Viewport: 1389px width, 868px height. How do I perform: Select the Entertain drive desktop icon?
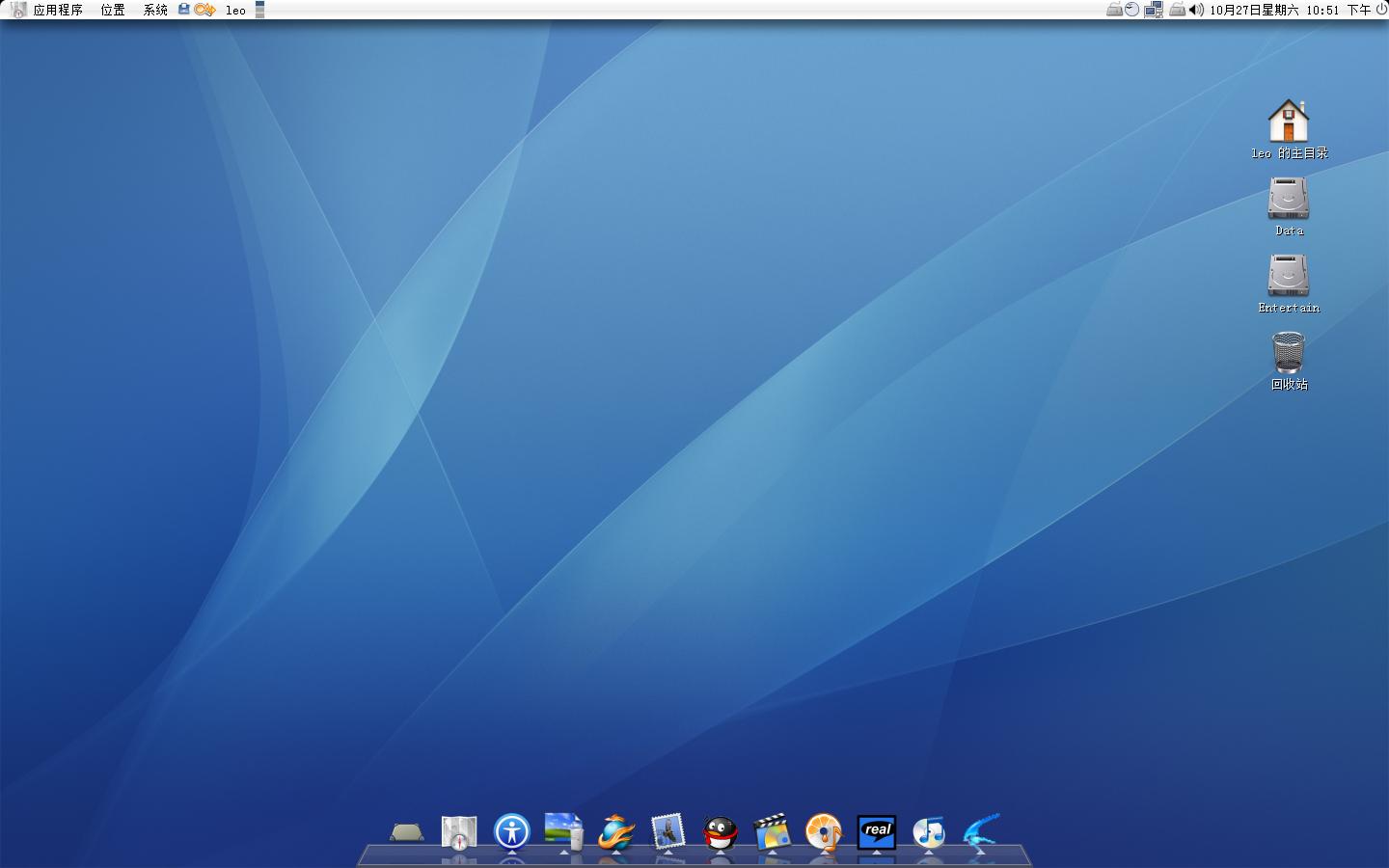pos(1289,284)
